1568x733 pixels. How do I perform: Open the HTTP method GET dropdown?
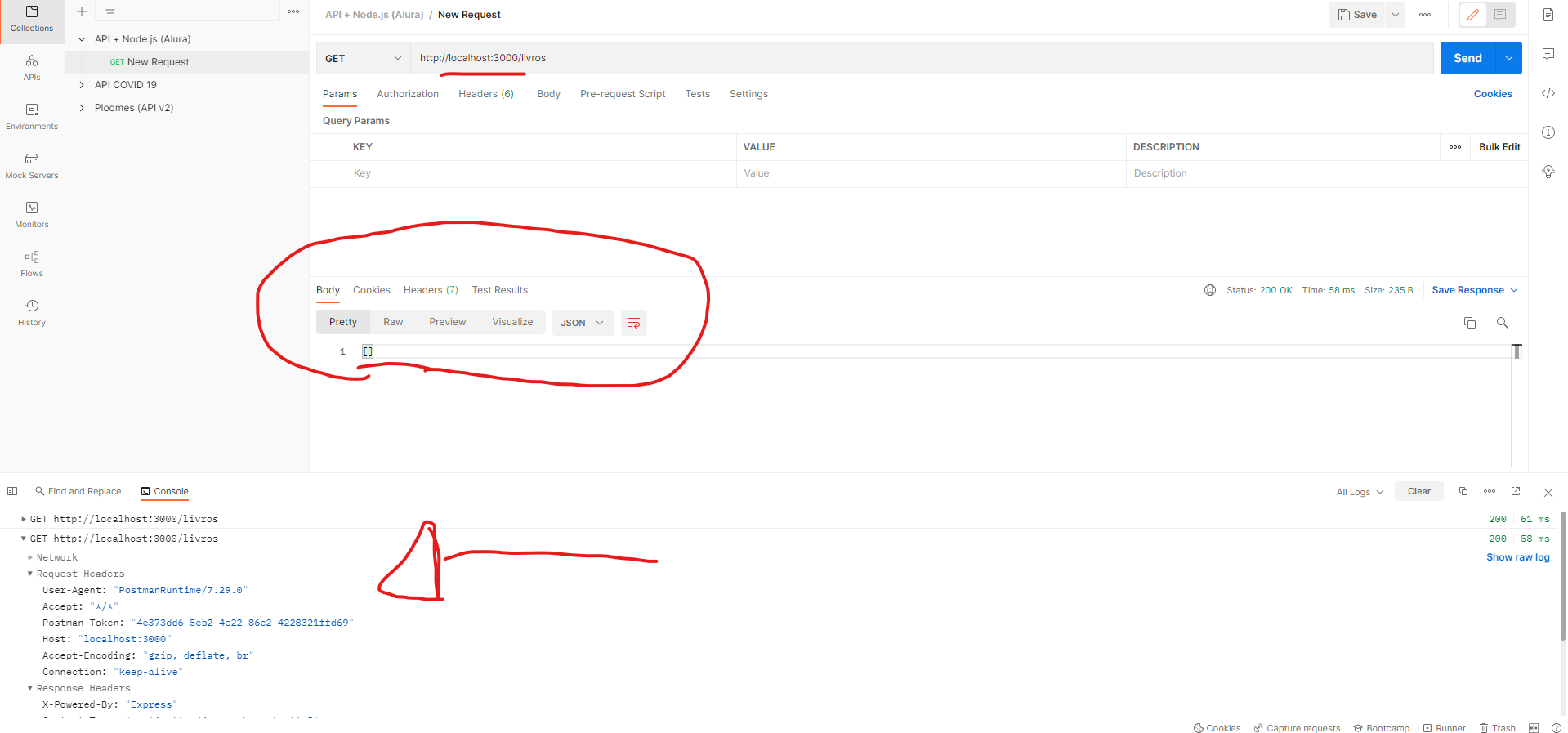pos(363,58)
